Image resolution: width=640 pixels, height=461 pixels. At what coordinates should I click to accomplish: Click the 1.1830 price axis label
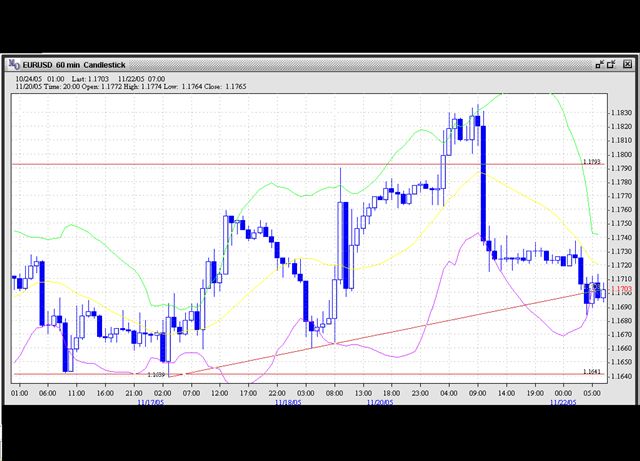coord(620,113)
